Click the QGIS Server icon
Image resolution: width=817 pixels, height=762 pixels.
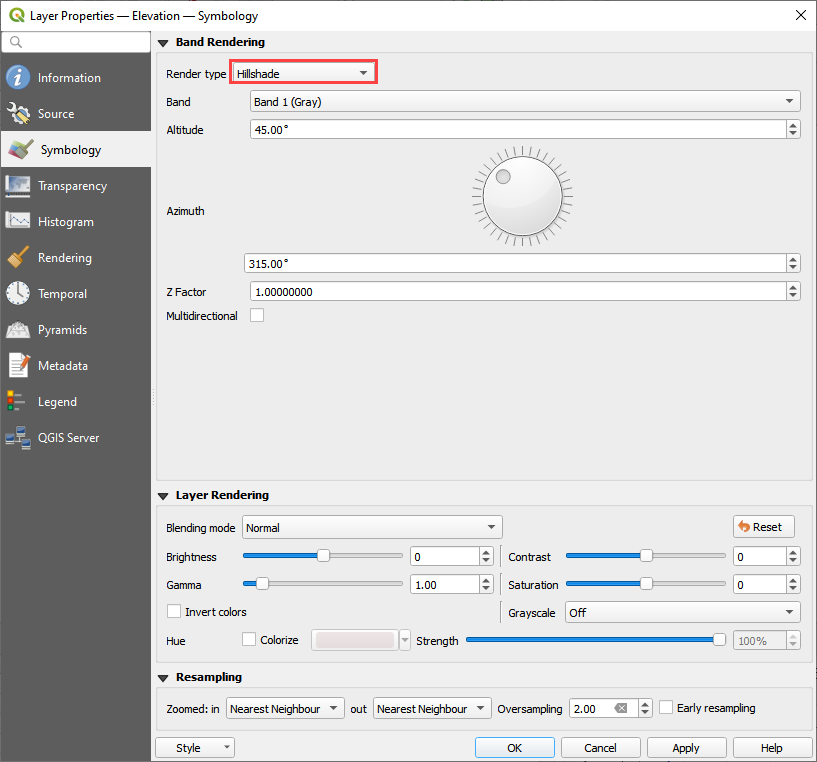[18, 438]
